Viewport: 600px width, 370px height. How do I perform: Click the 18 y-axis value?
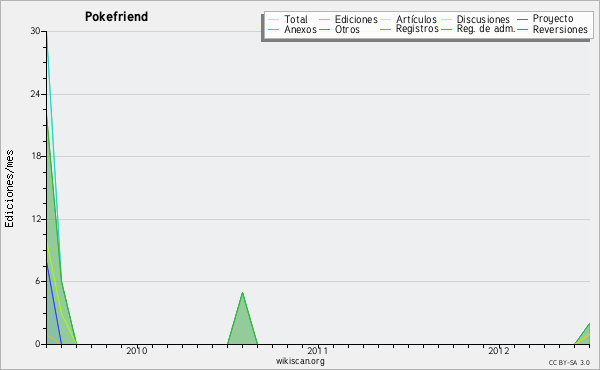coord(35,156)
